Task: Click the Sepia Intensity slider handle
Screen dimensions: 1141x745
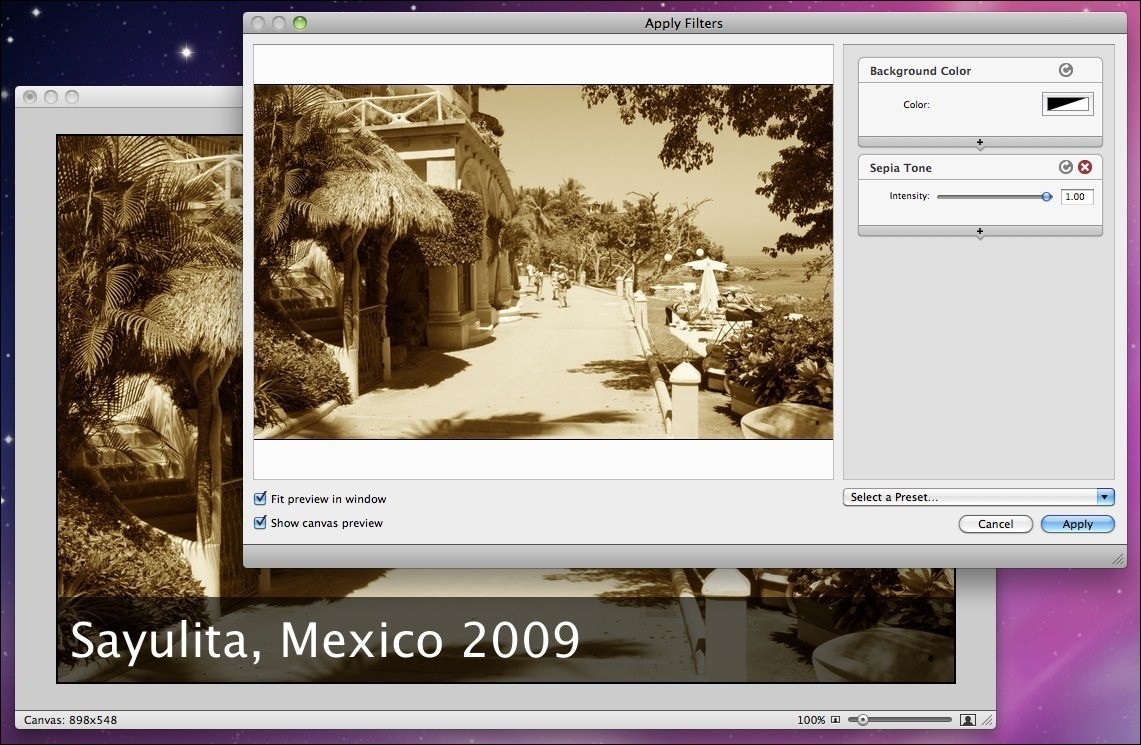Action: click(x=1047, y=197)
